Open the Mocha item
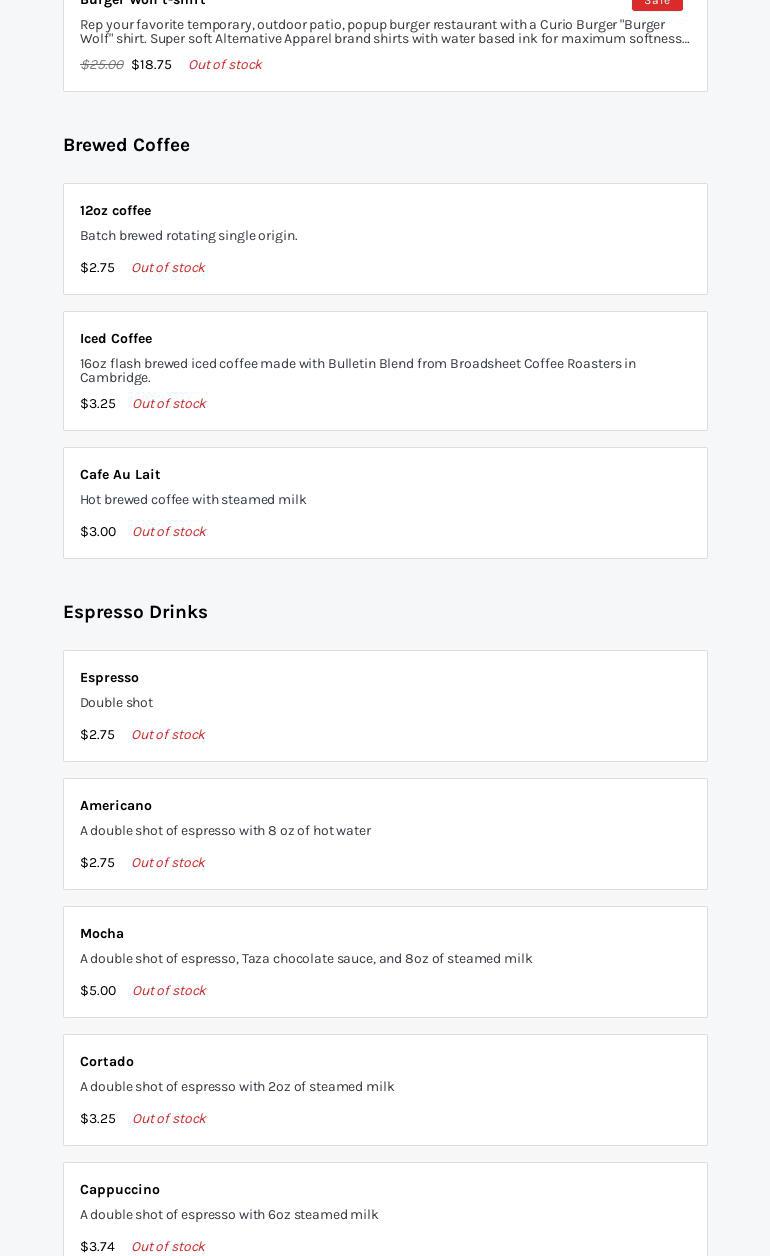770x1256 pixels. pos(102,934)
